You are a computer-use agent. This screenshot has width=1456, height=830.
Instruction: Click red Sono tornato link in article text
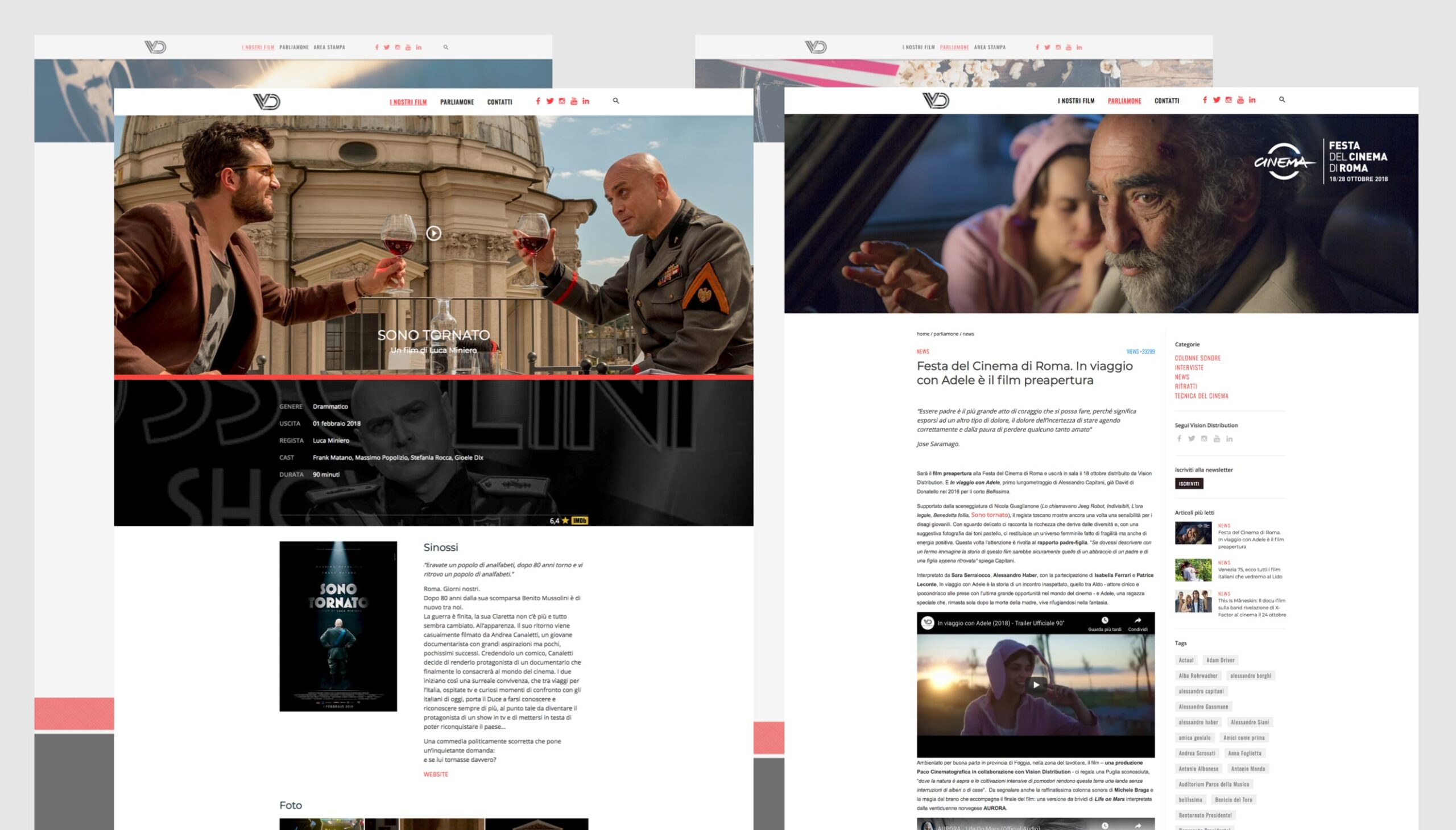tap(990, 514)
